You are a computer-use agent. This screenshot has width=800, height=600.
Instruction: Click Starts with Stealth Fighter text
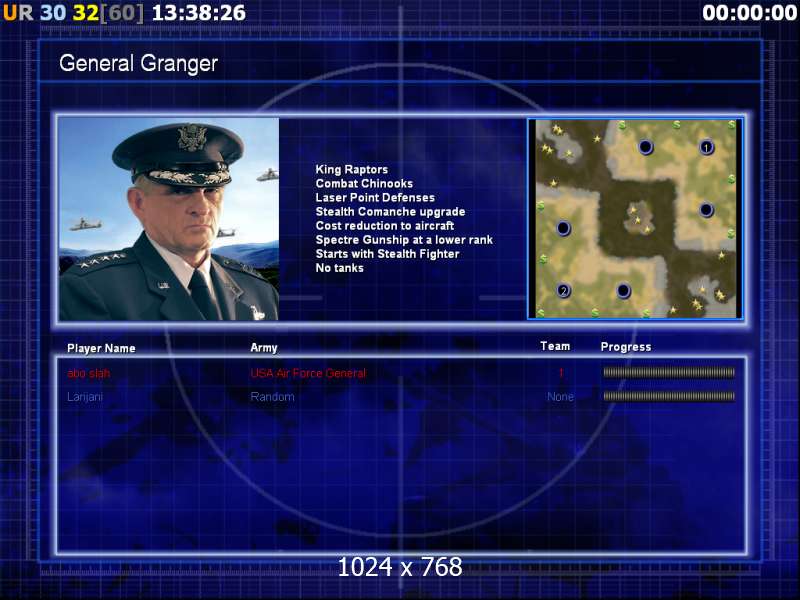[x=387, y=254]
